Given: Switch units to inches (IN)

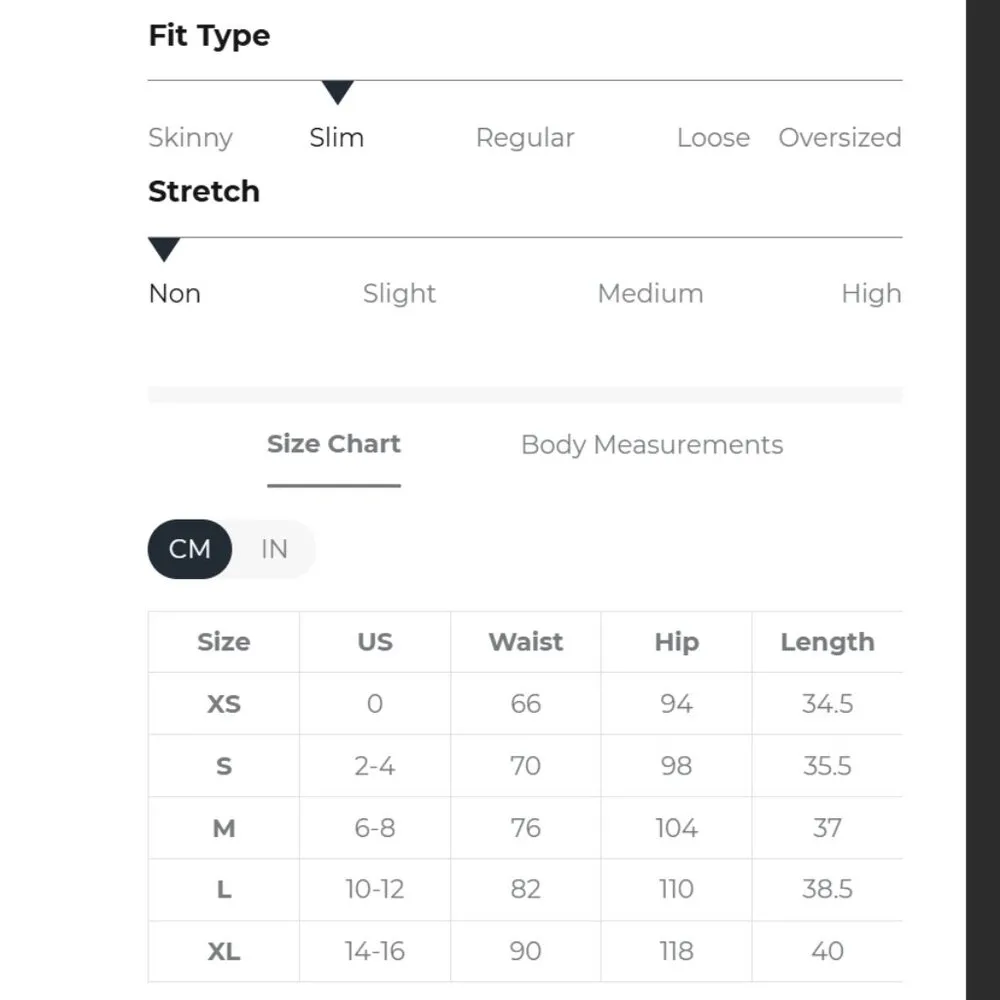Looking at the screenshot, I should [x=274, y=549].
